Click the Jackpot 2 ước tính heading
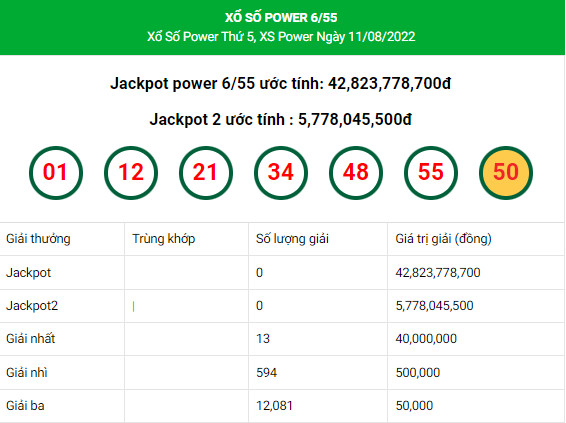The height and width of the screenshot is (423, 566). 281,119
